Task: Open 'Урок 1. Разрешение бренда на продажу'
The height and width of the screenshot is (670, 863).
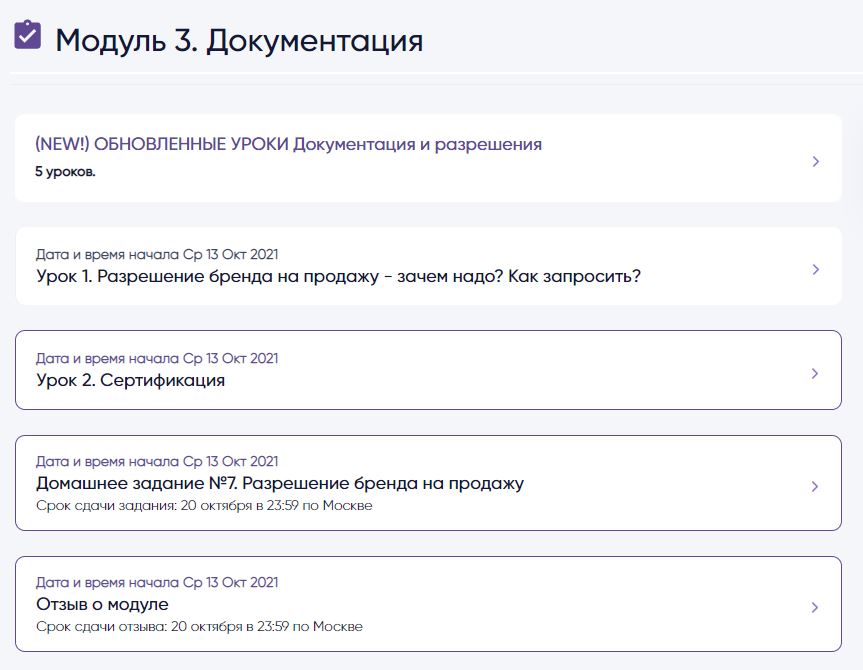Action: pyautogui.click(x=338, y=276)
